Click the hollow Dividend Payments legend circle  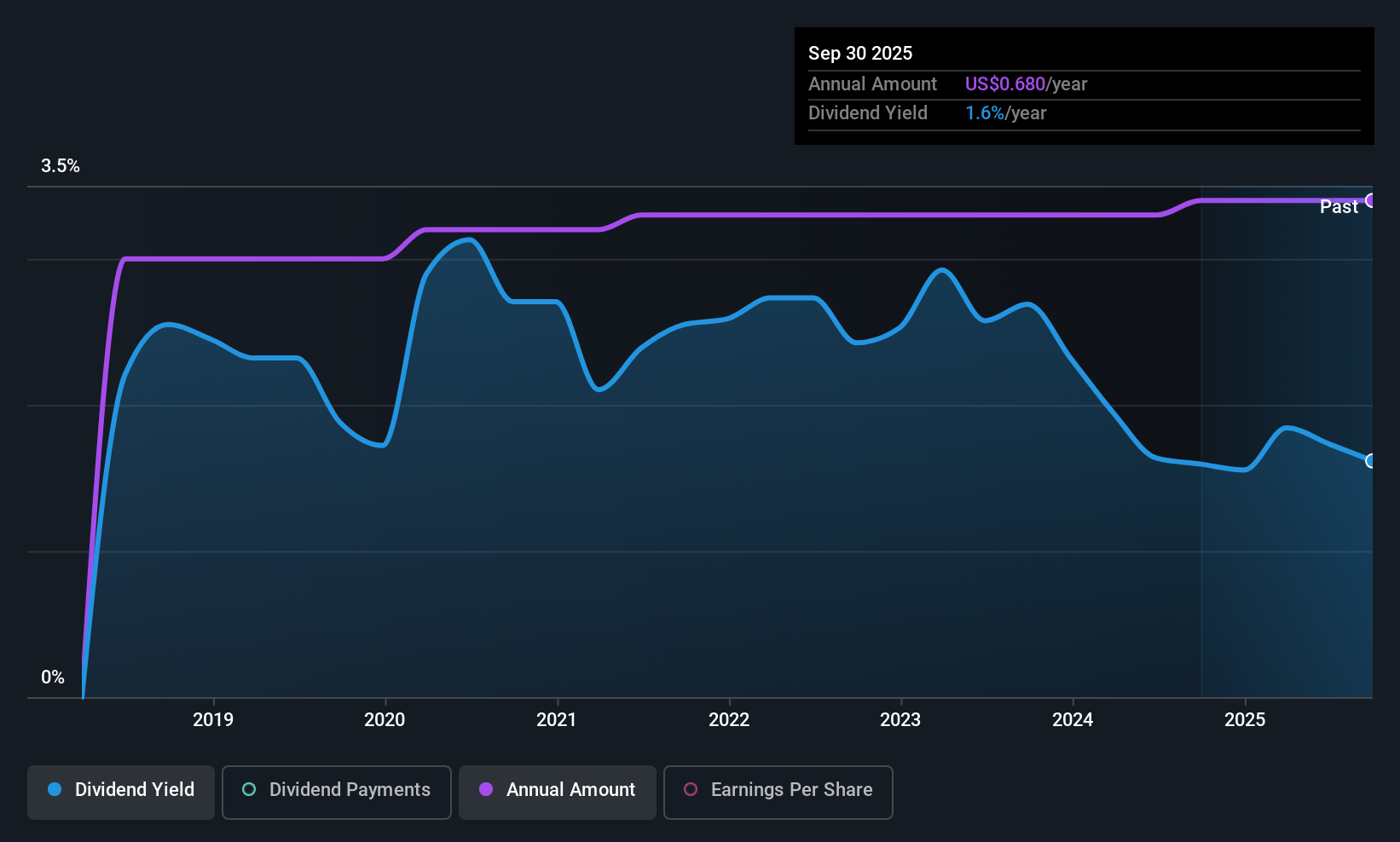(x=249, y=789)
